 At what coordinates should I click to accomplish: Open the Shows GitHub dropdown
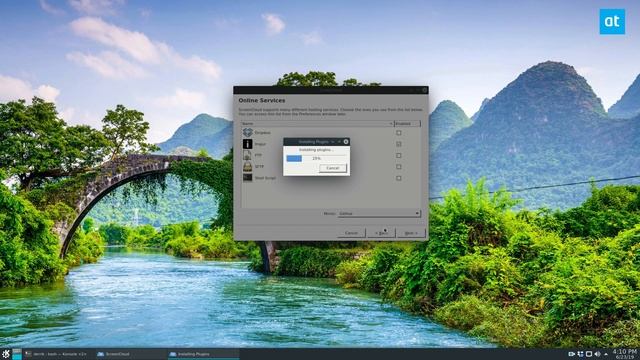tap(379, 213)
